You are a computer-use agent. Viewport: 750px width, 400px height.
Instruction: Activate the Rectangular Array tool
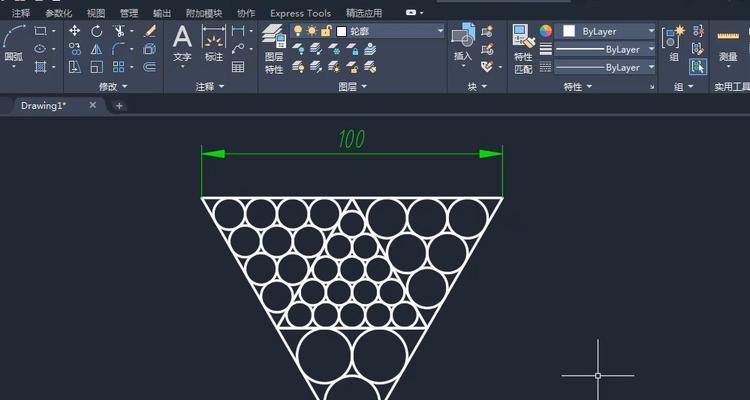coord(119,67)
